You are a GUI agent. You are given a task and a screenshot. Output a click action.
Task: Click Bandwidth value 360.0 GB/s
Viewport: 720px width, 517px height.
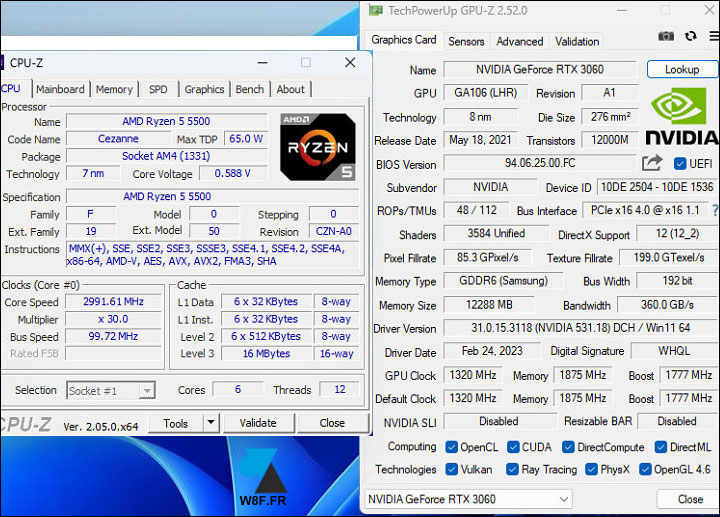(667, 304)
